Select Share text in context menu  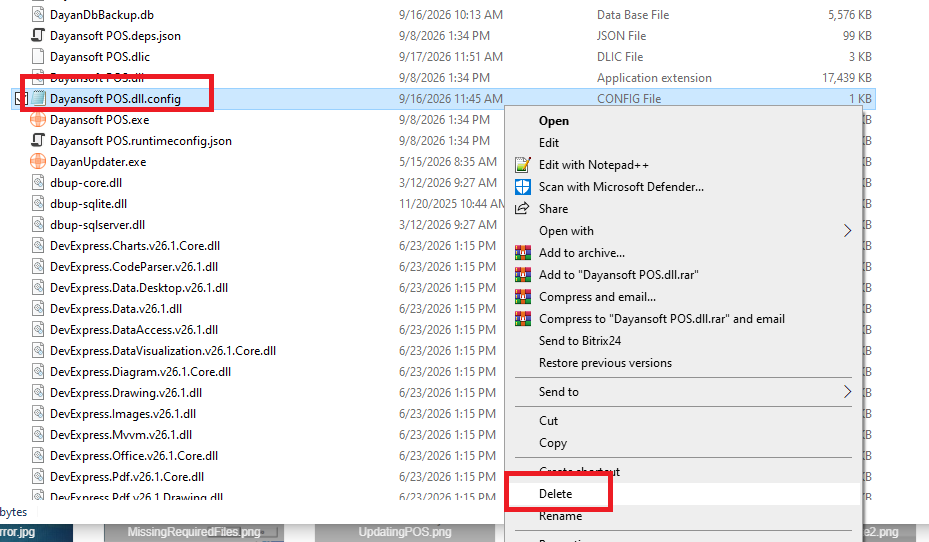pos(553,209)
